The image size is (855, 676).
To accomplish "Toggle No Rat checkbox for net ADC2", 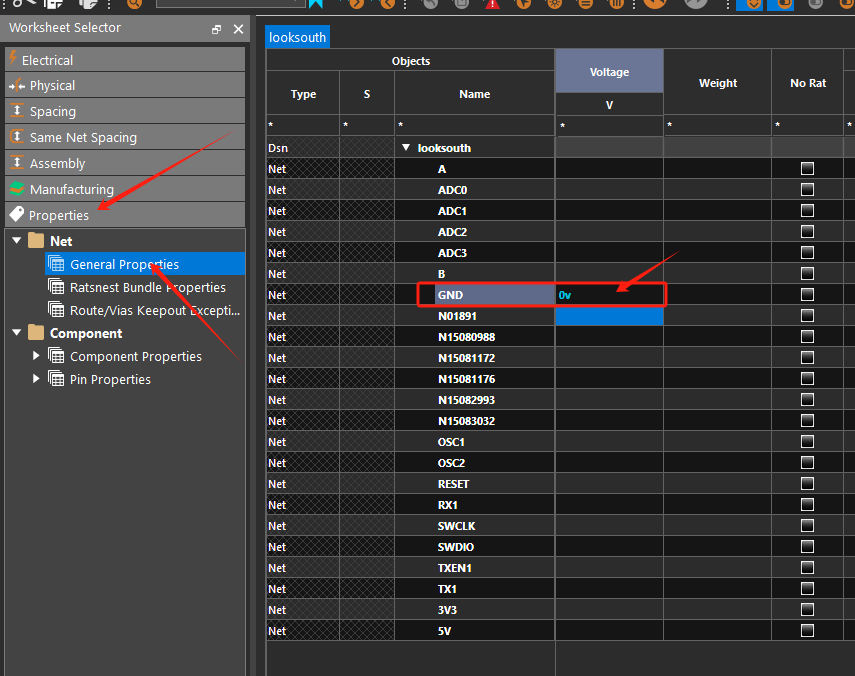I will pyautogui.click(x=807, y=232).
